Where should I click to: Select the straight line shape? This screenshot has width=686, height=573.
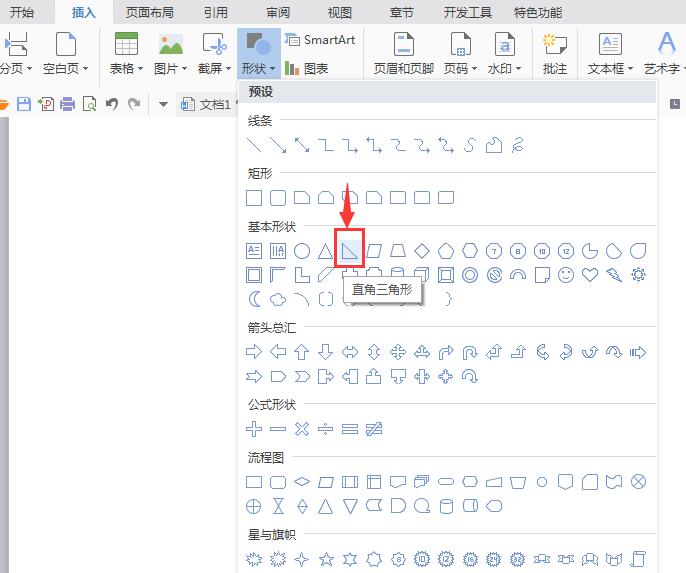click(x=254, y=145)
